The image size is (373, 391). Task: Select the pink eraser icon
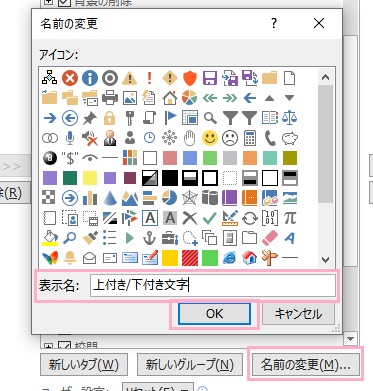[x=270, y=238]
